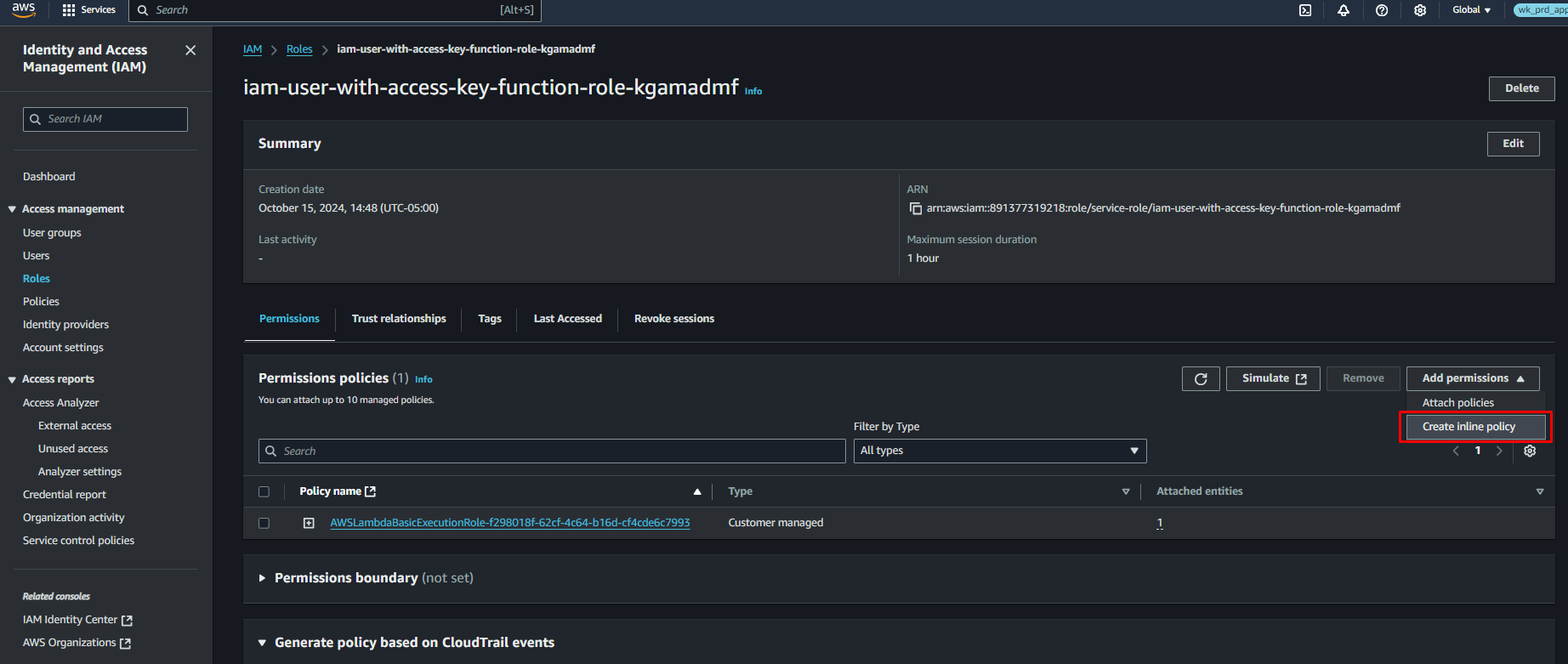Open the settings gear in top bar
Image resolution: width=1568 pixels, height=664 pixels.
tap(1420, 10)
